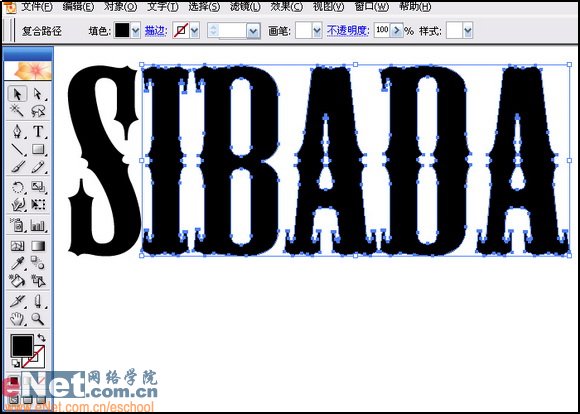Open the 画笔 brush dropdown
Viewport: 580px width, 414px height.
tap(317, 31)
